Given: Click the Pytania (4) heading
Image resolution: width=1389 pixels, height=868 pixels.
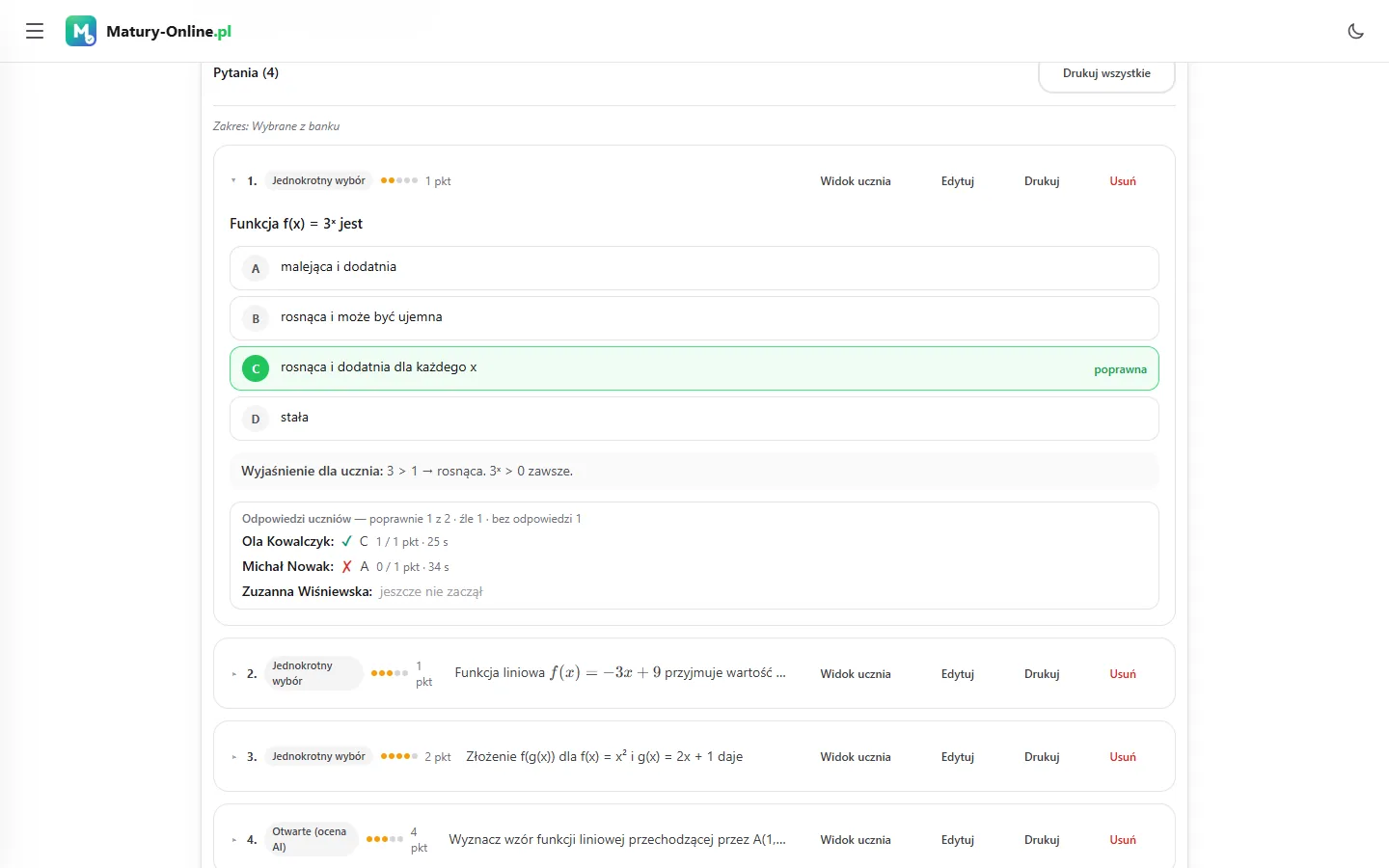Looking at the screenshot, I should pyautogui.click(x=246, y=72).
